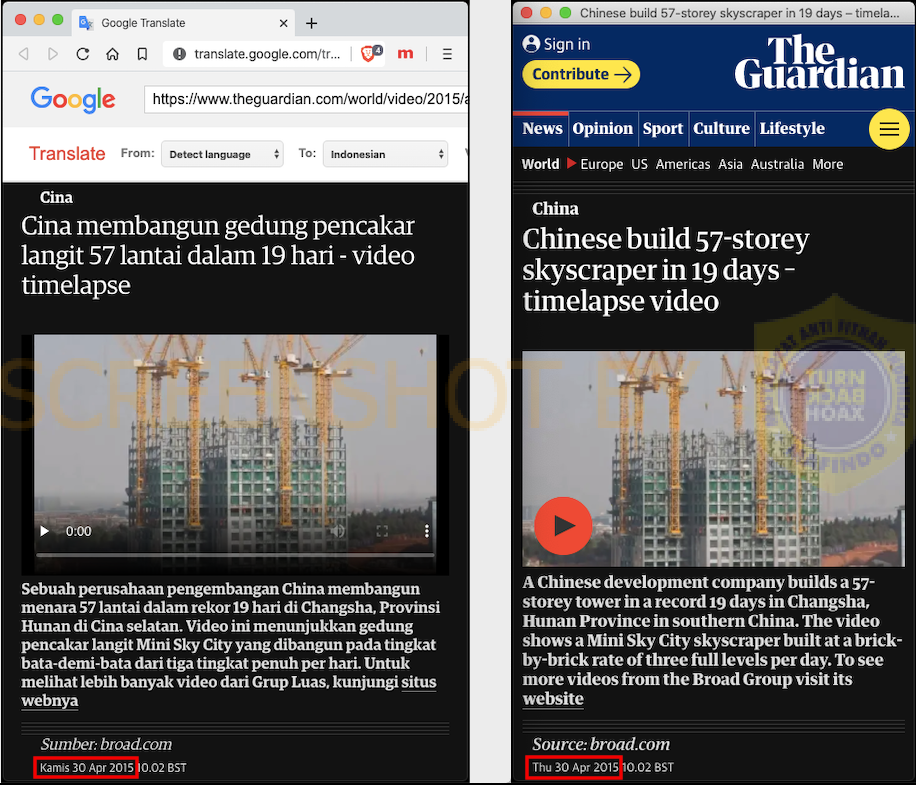Click the Google logo
This screenshot has width=916, height=785.
click(x=73, y=100)
